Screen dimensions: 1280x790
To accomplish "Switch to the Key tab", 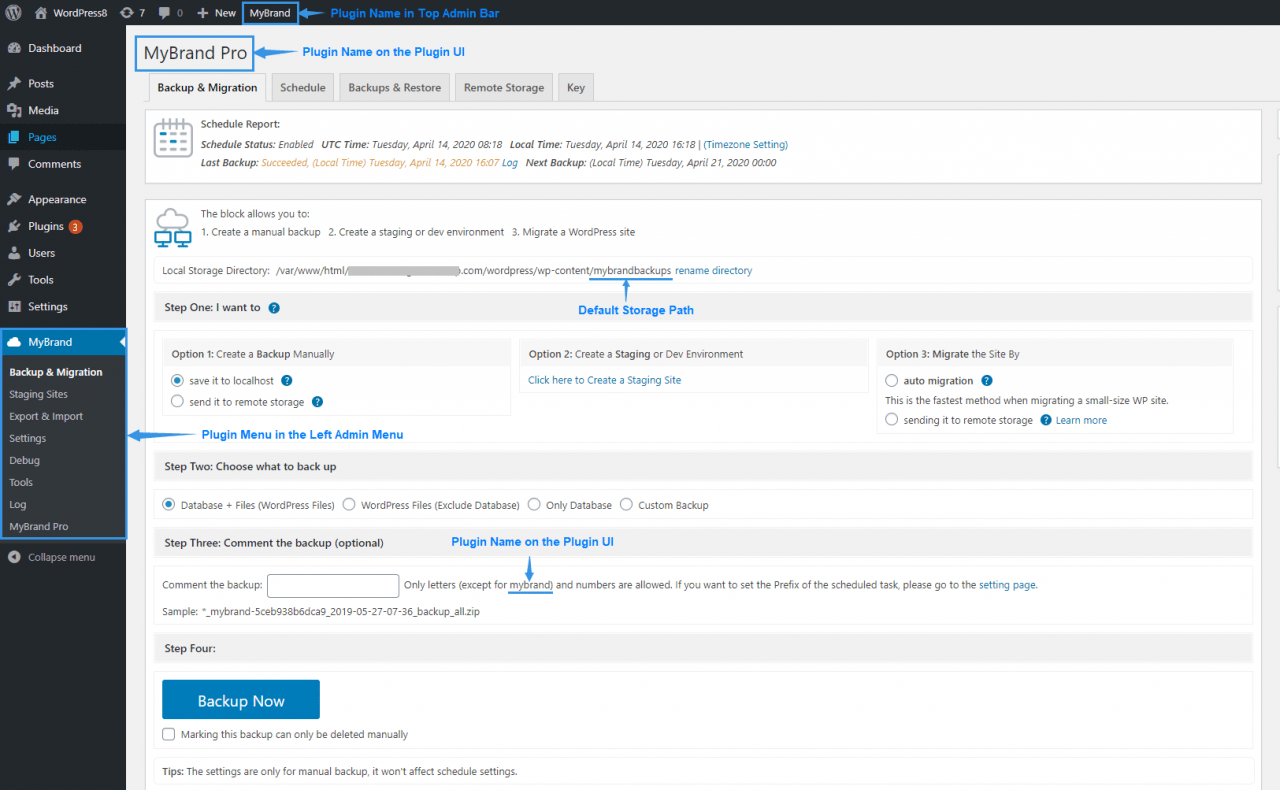I will 576,87.
